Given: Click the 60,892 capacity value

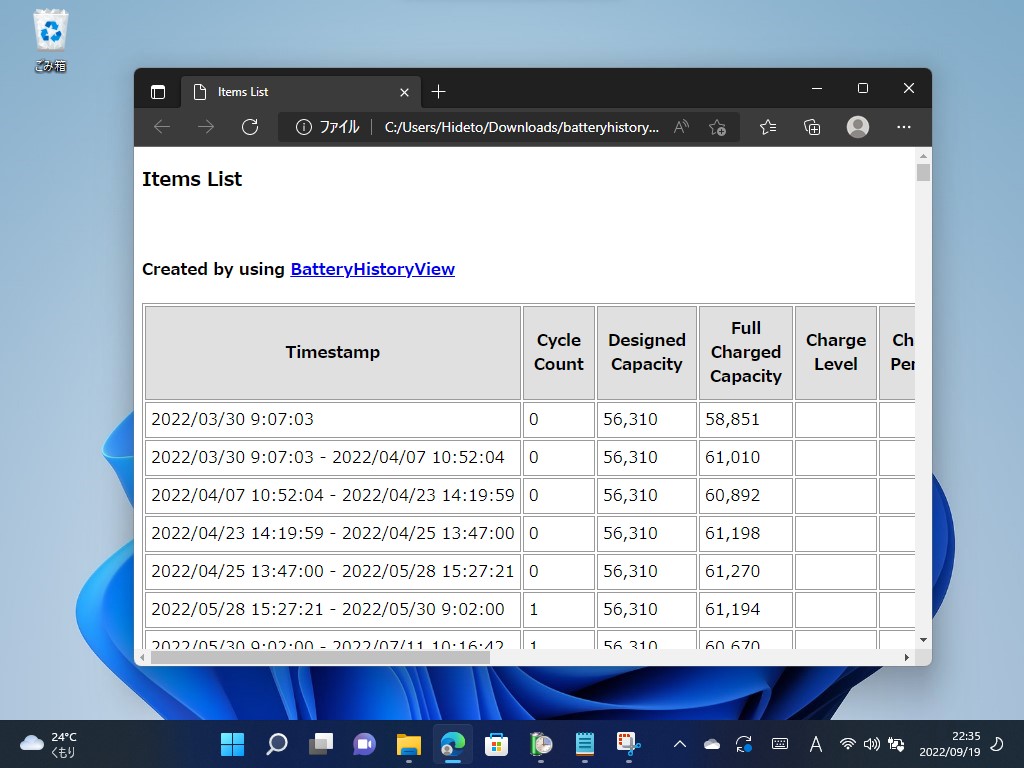Looking at the screenshot, I should (732, 495).
